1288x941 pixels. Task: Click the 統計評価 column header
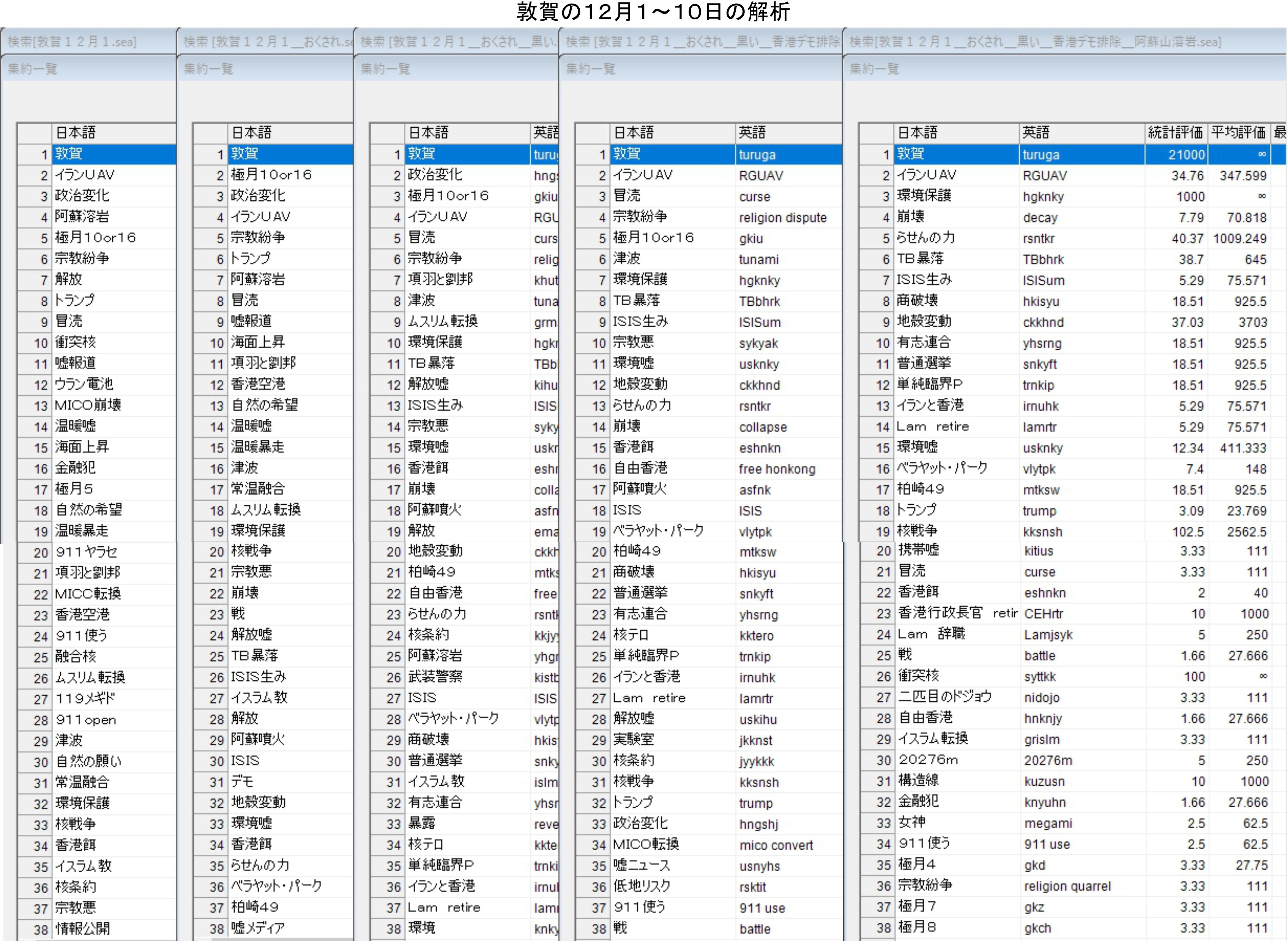click(1175, 133)
